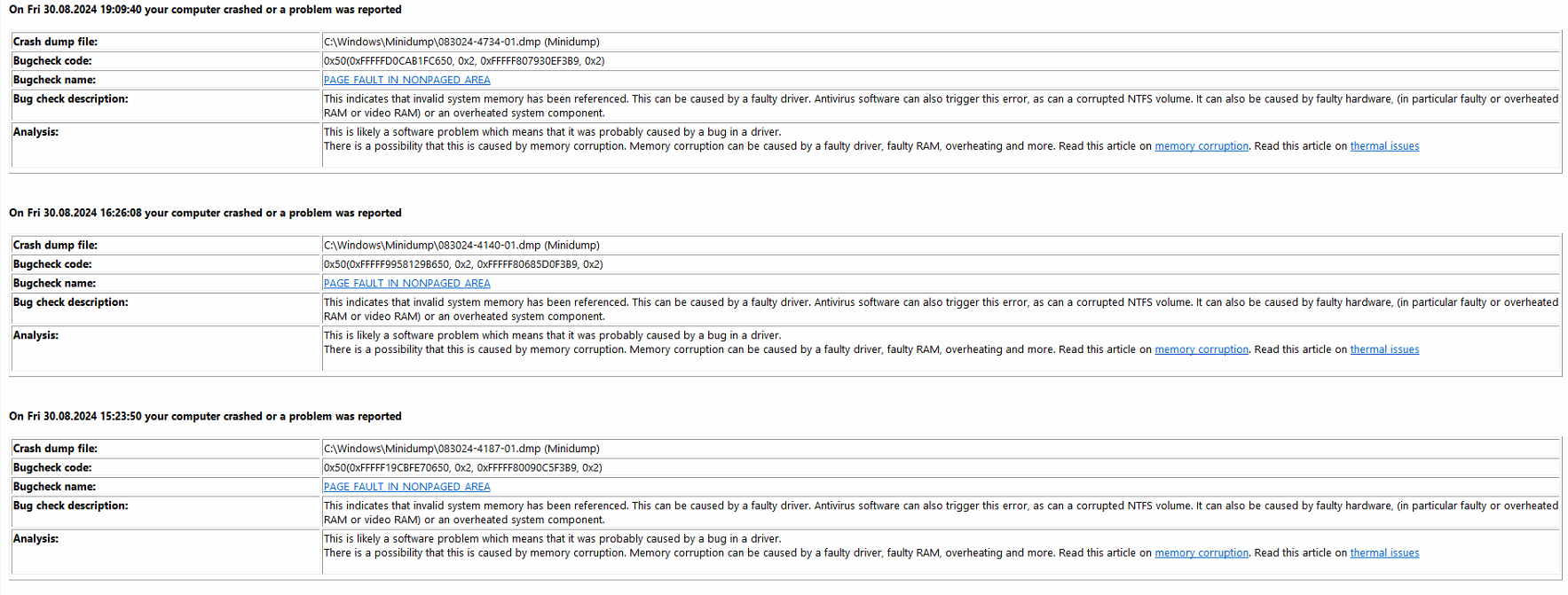Click bugcheck code 0x50 with 0xFFFFFD0CAB1FC650
The height and width of the screenshot is (595, 1568).
click(464, 61)
